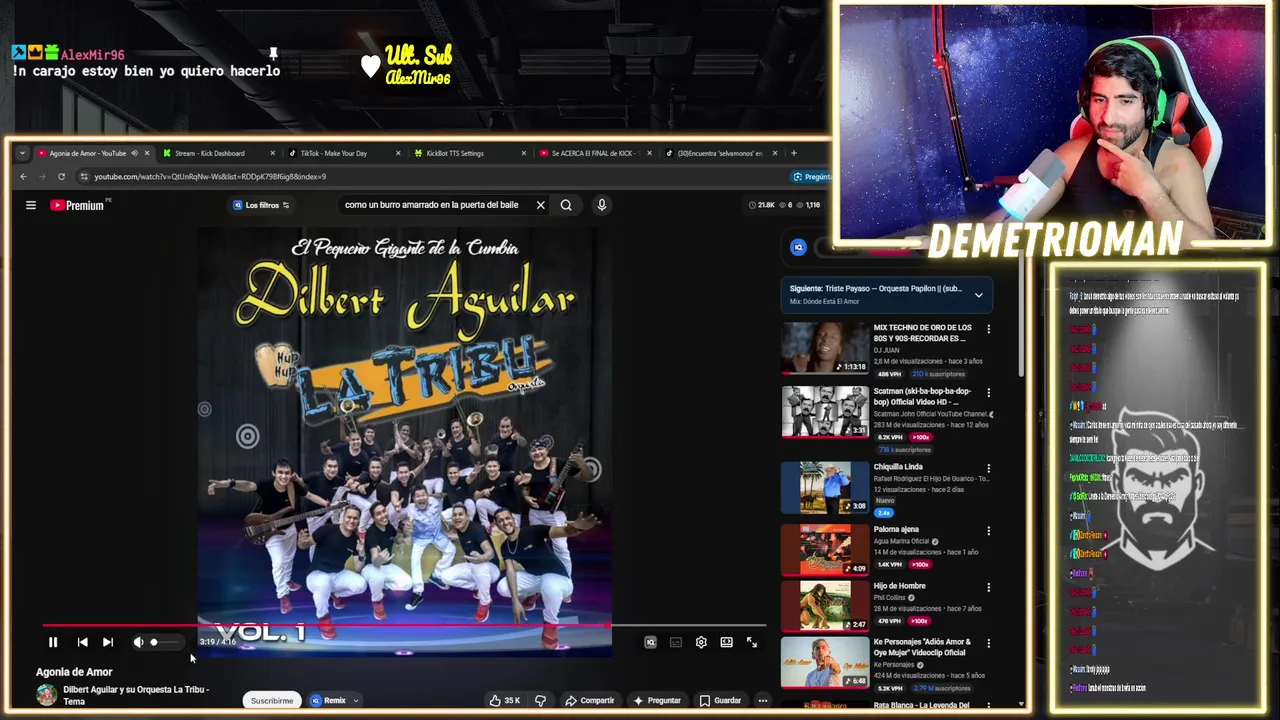Screen dimensions: 1280x720
Task: Open Dilbert Aguilar channel avatar
Action: tap(47, 695)
